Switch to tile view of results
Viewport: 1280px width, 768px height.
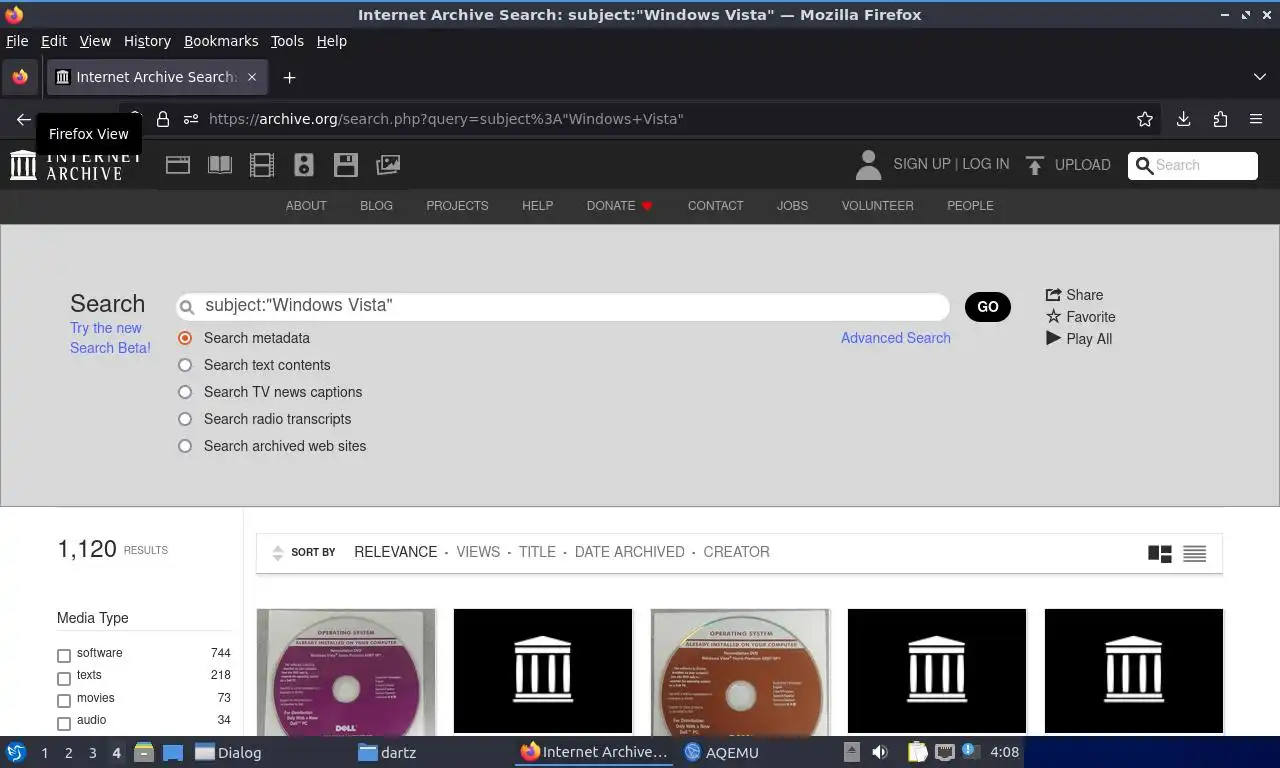[1160, 553]
